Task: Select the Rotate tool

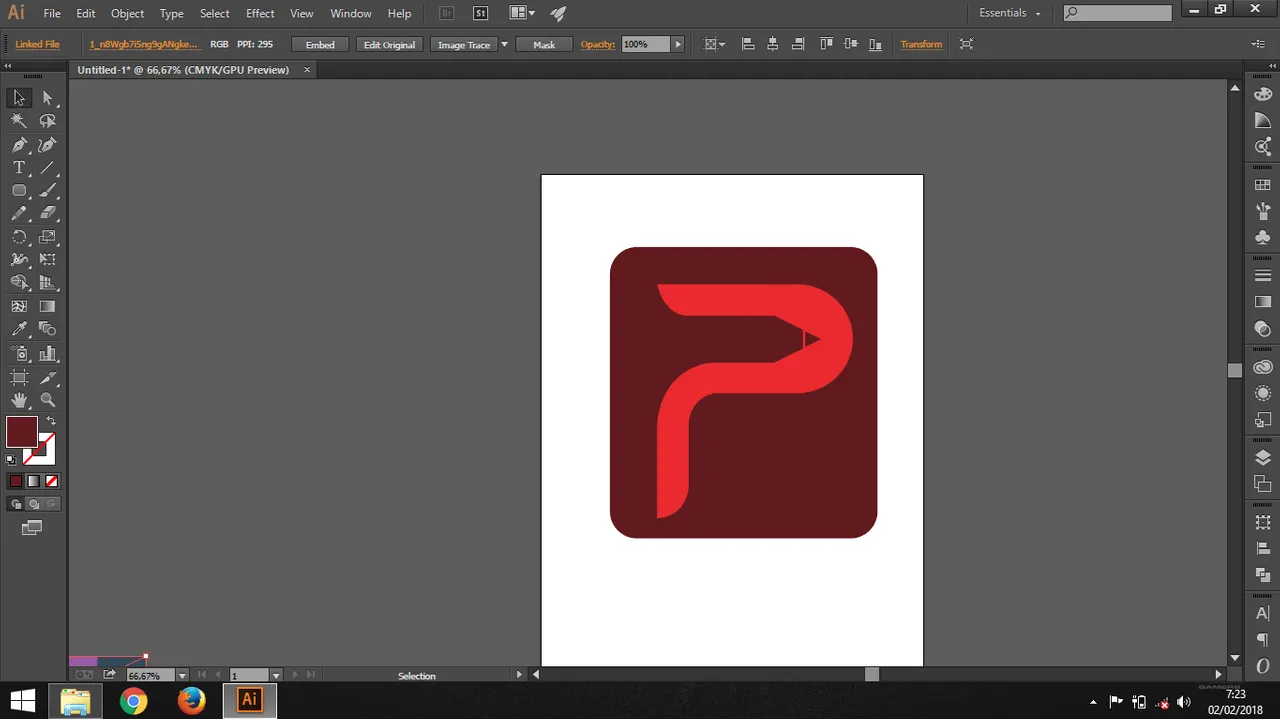Action: click(19, 238)
